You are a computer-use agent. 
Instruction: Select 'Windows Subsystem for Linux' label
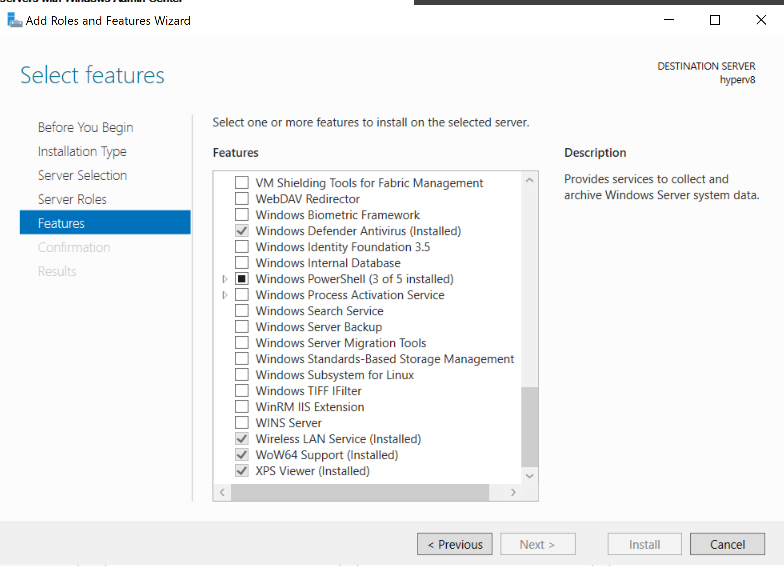(x=334, y=375)
